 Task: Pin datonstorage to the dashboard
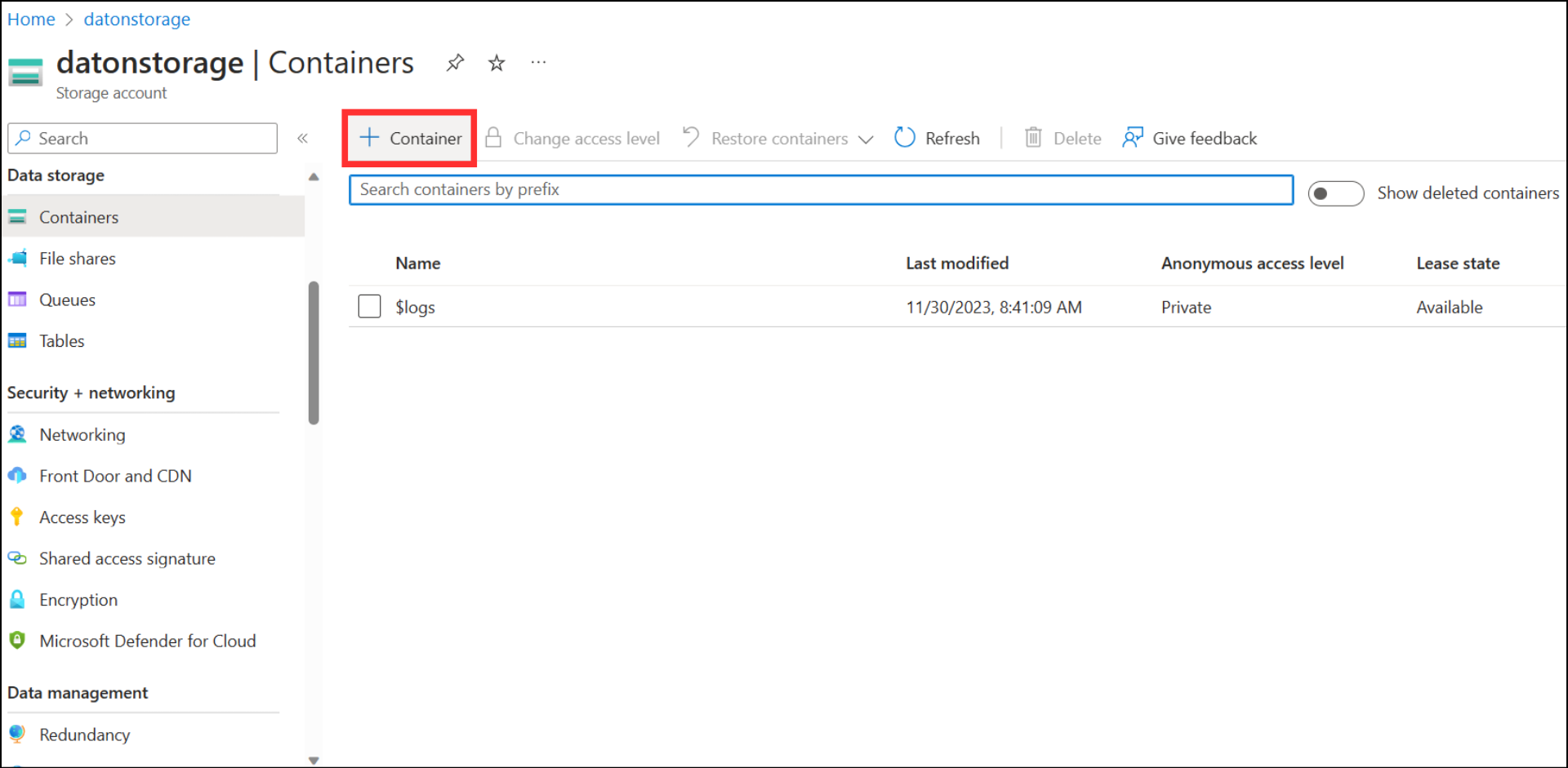(455, 63)
